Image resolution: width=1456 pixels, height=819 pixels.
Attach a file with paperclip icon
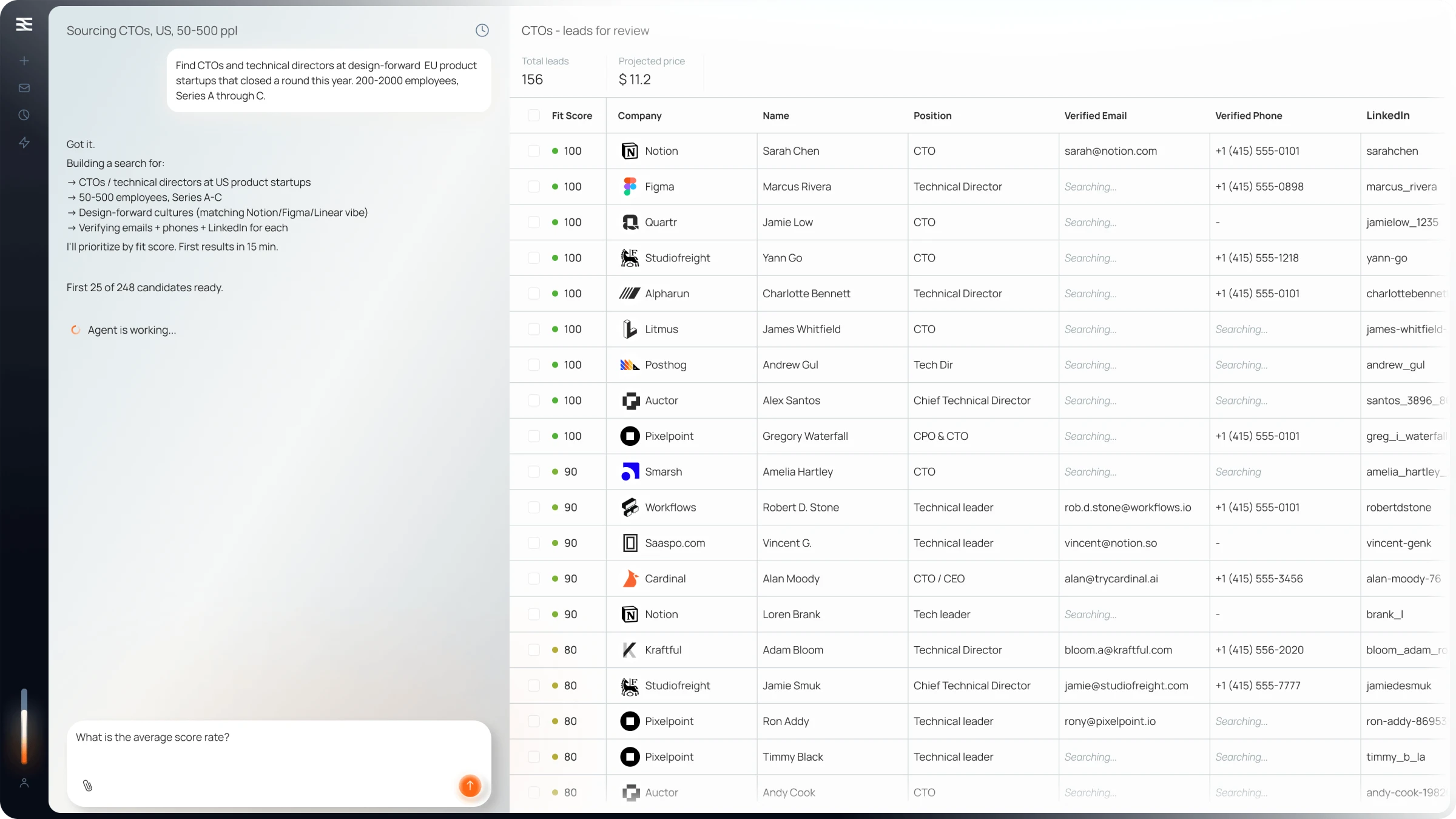coord(88,786)
